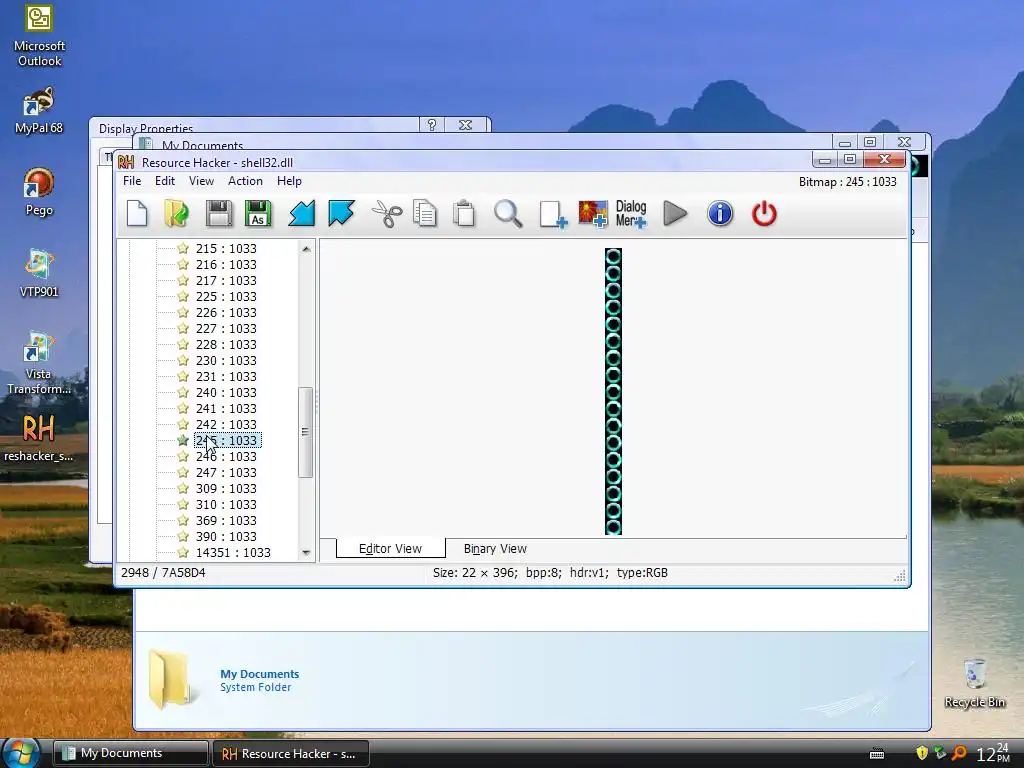Click the Windows Start orb

click(20, 752)
